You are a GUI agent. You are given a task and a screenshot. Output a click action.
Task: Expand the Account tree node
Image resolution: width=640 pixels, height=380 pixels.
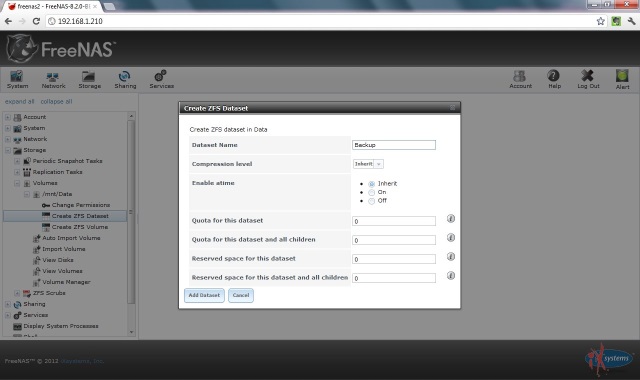pyautogui.click(x=8, y=117)
